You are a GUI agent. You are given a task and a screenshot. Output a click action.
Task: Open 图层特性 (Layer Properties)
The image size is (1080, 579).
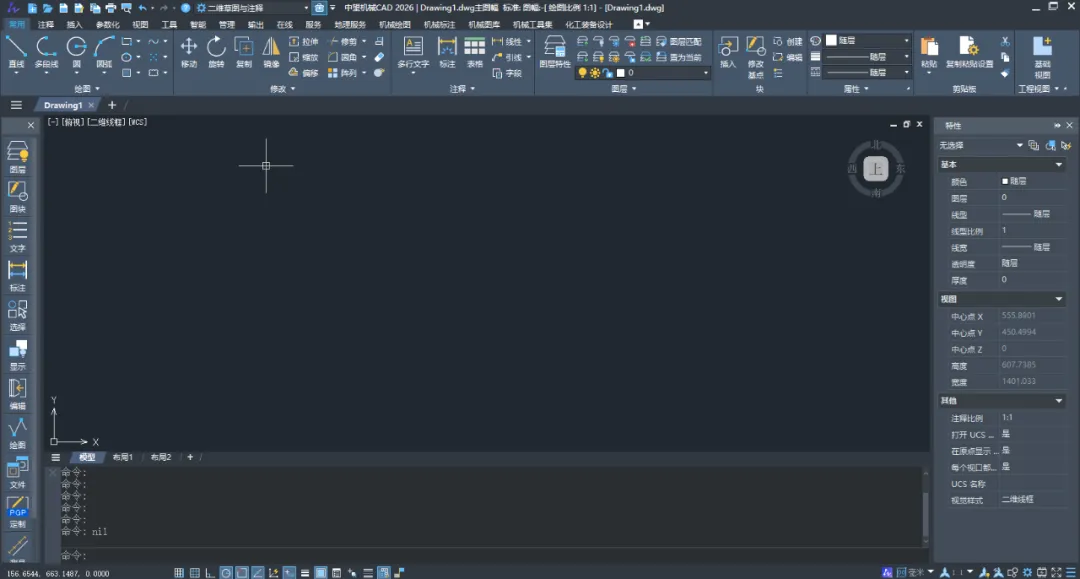[x=554, y=52]
